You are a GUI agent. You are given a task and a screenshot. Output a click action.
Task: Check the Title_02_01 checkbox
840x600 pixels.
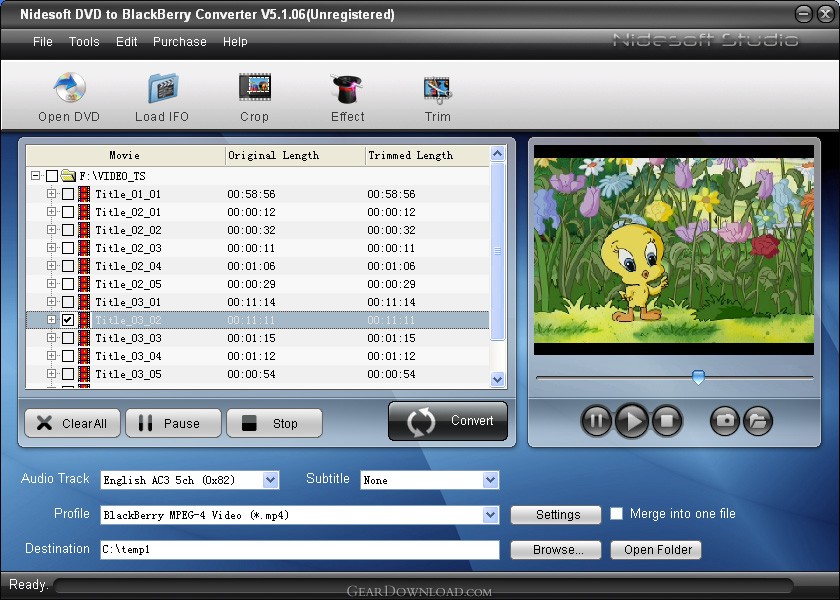(x=68, y=212)
